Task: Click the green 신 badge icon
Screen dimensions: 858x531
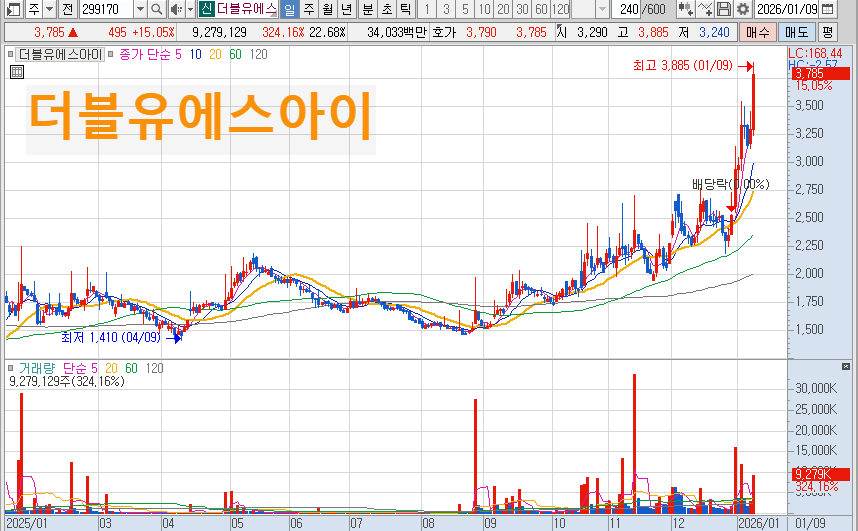Action: tap(206, 9)
